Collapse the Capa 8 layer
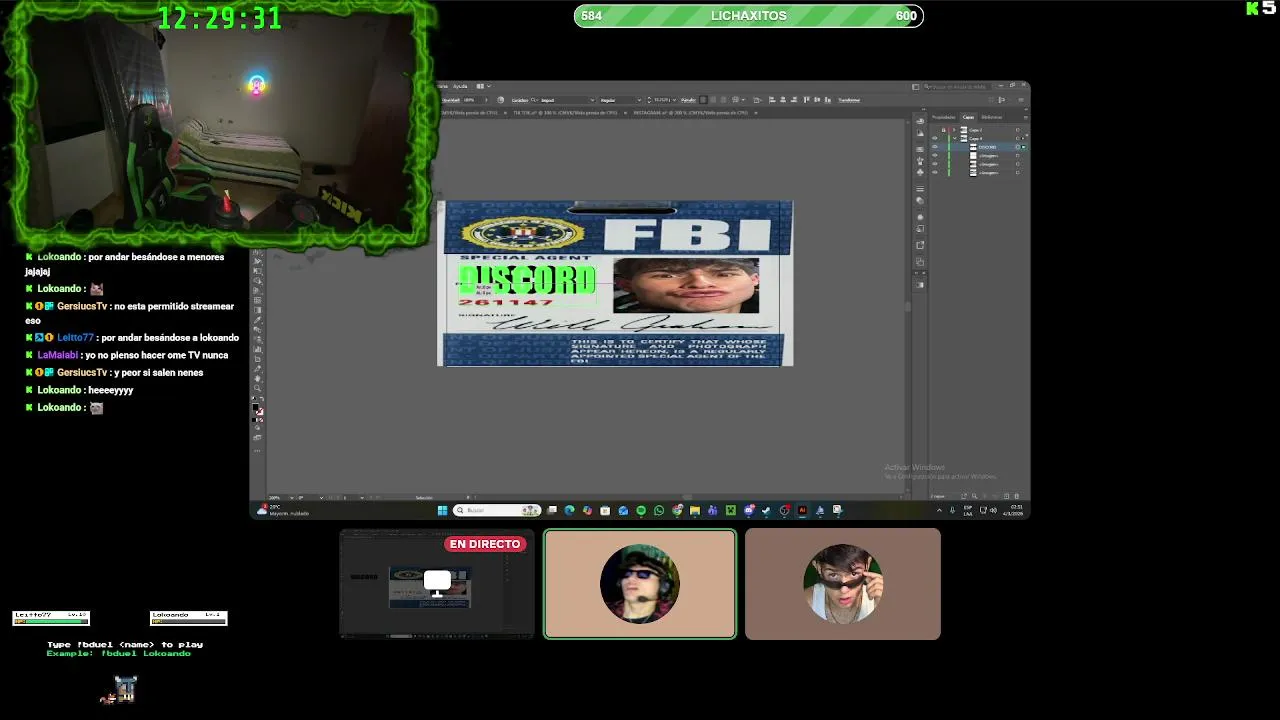Screen dimensions: 1280x720 click(x=954, y=138)
